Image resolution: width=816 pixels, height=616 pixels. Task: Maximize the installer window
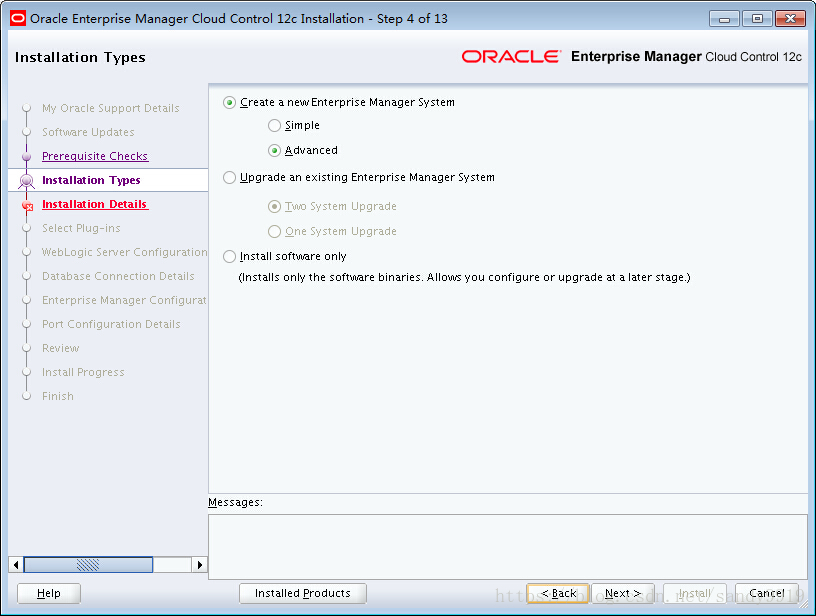point(757,19)
